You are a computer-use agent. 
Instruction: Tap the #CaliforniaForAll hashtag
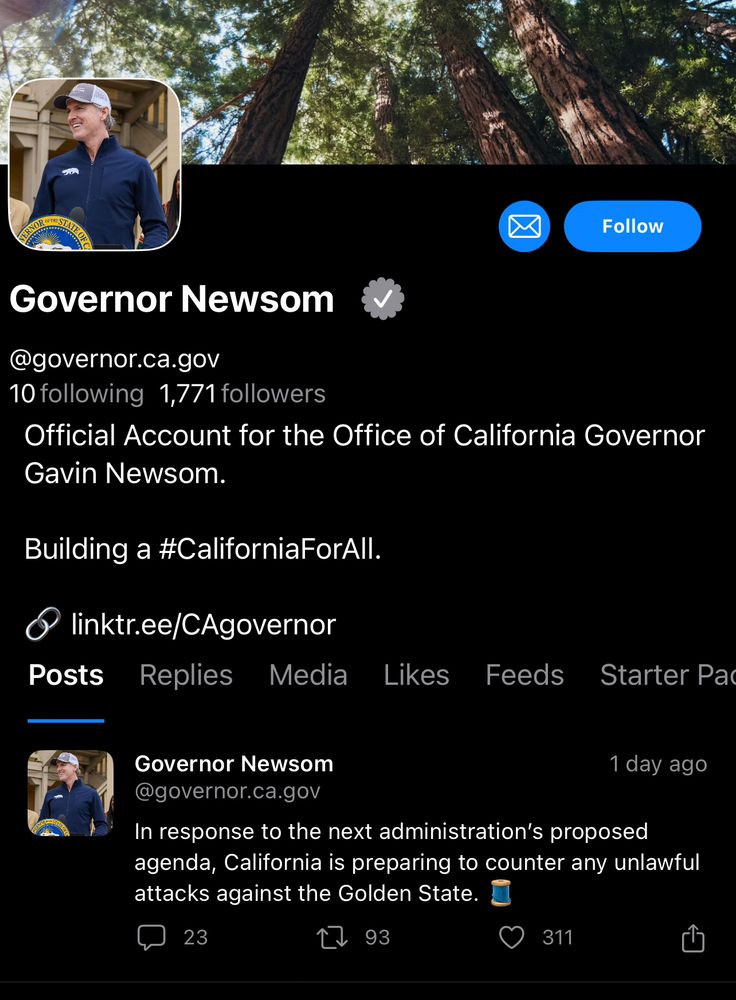coord(270,548)
